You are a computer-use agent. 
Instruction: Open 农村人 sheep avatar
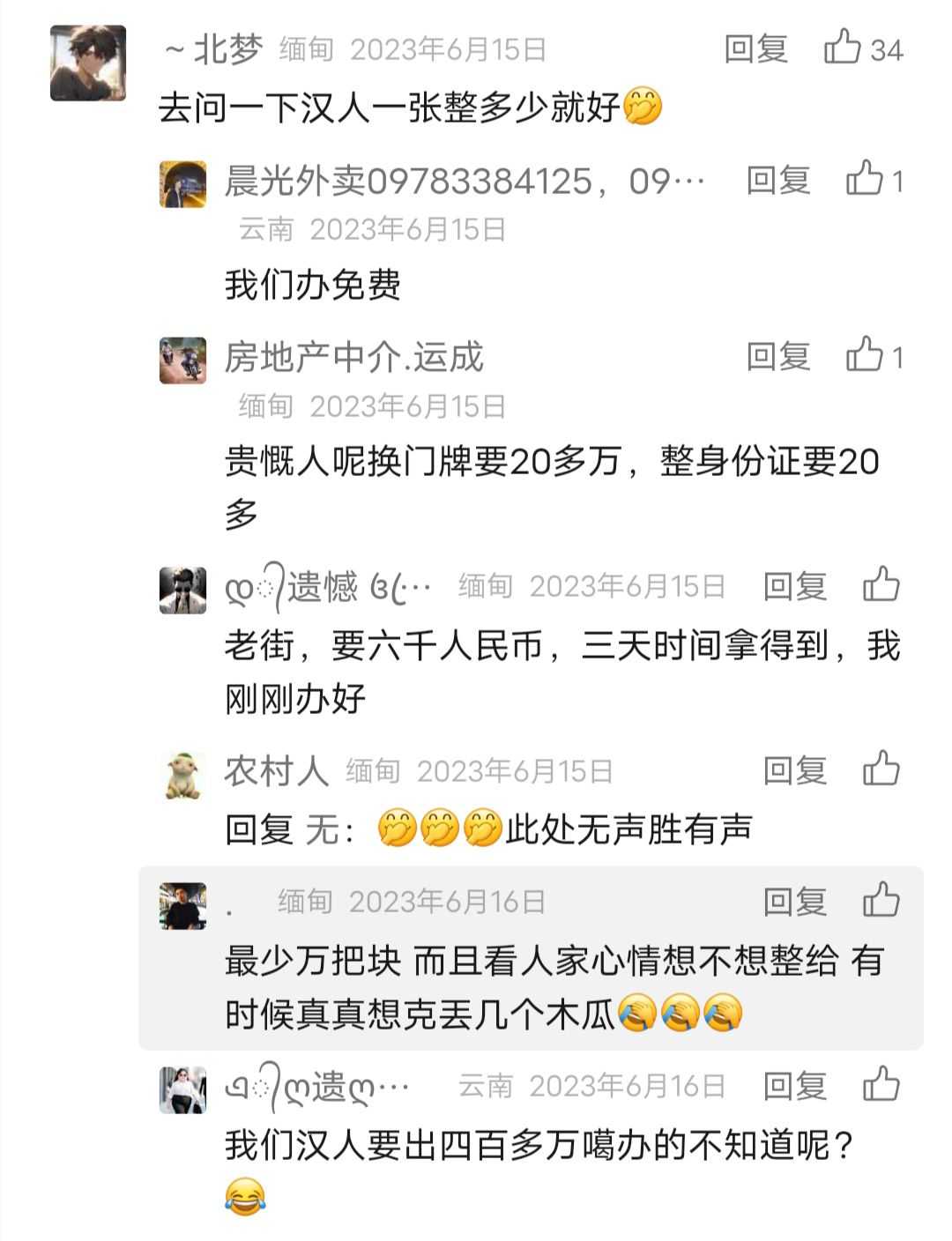tap(184, 775)
